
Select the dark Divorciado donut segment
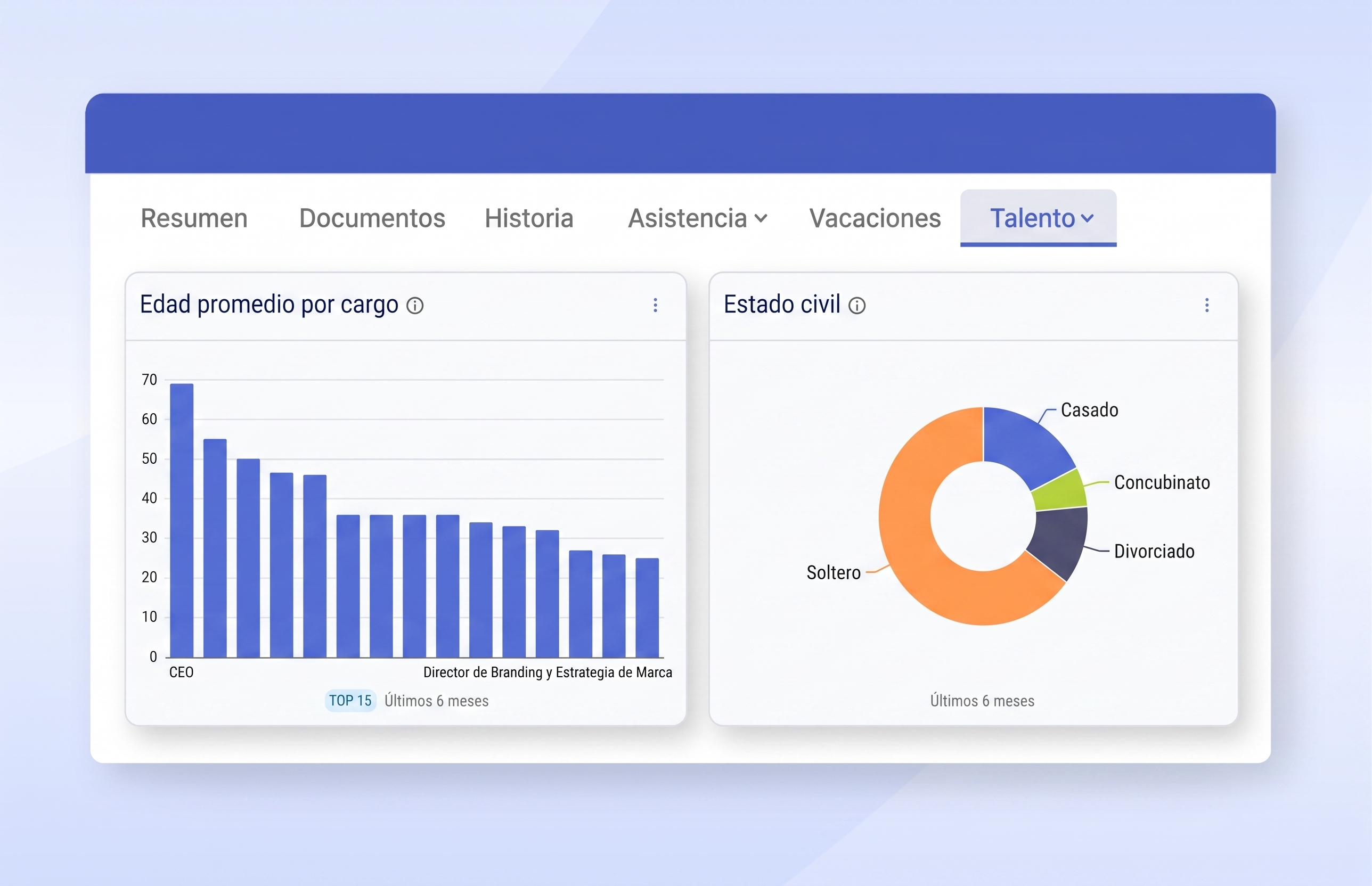1060,540
